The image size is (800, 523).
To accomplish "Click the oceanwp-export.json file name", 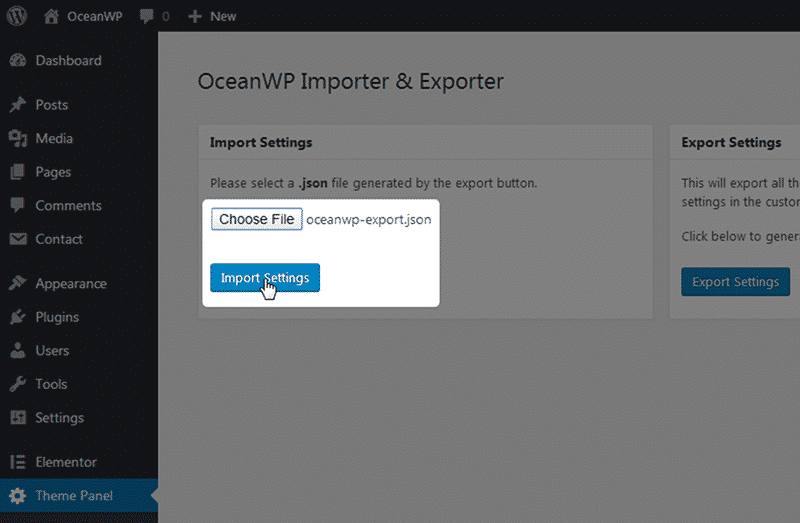I will 368,219.
